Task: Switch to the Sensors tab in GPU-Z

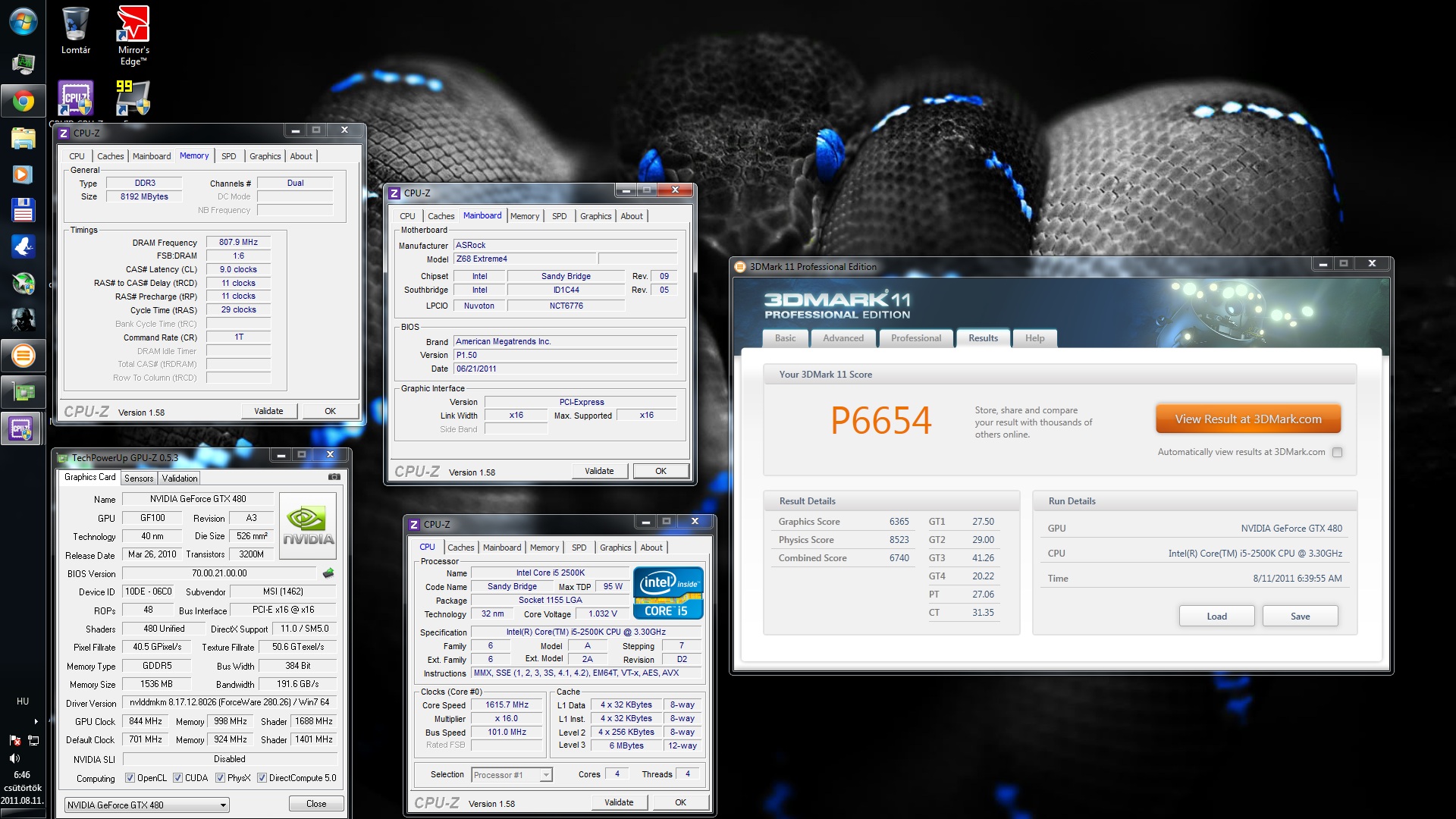Action: tap(139, 479)
